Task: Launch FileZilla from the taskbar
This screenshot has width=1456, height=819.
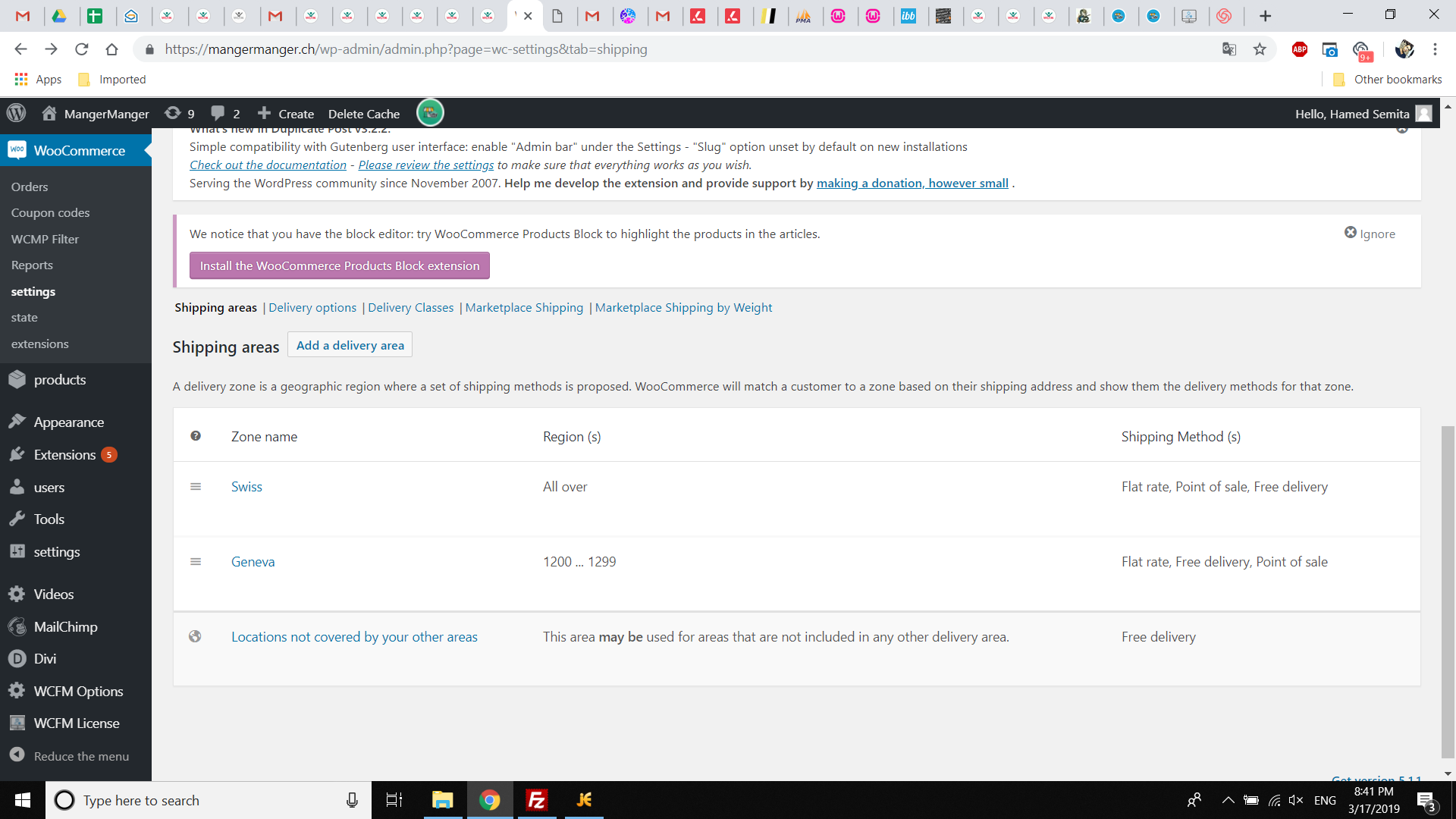Action: (537, 800)
